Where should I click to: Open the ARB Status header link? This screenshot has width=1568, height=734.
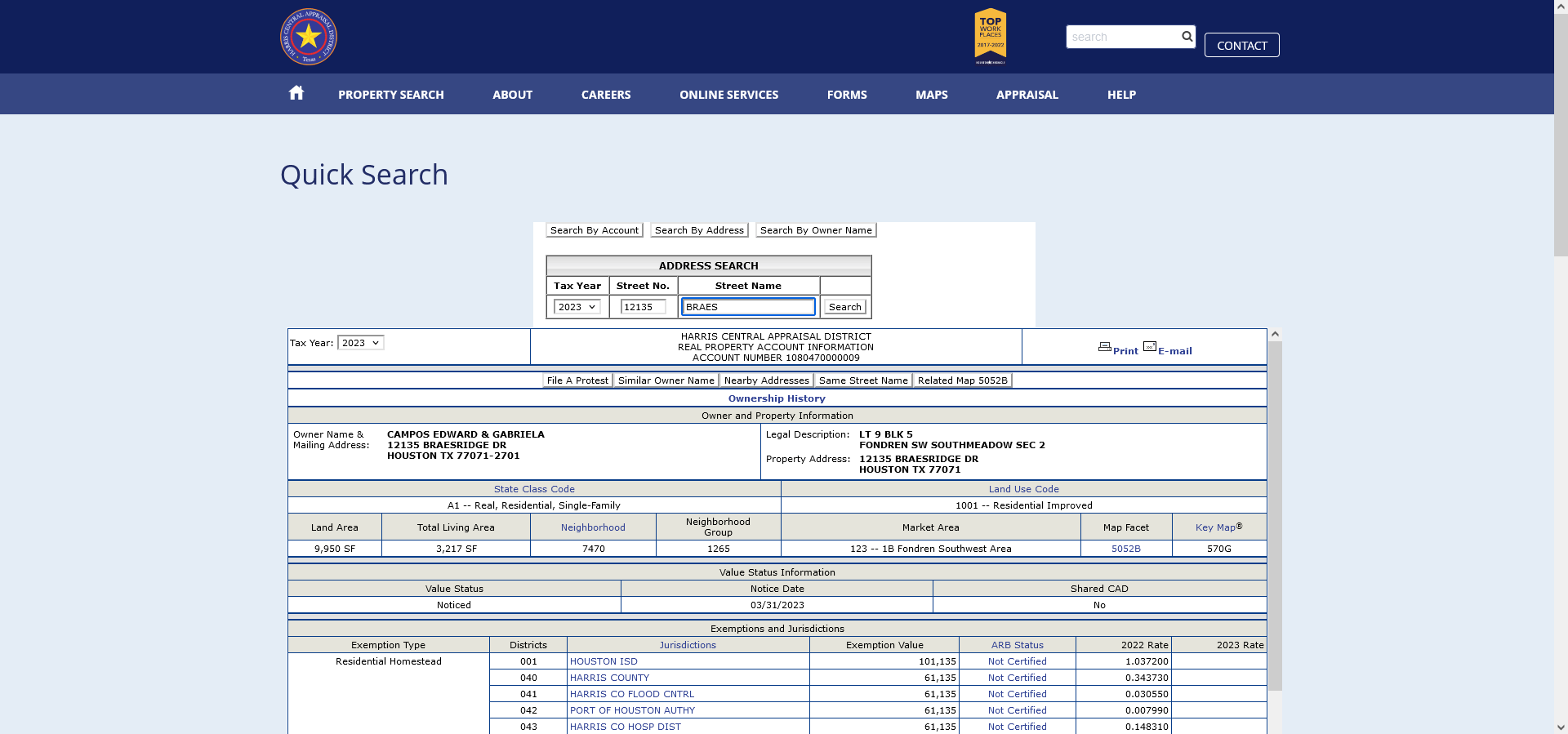[x=1018, y=645]
